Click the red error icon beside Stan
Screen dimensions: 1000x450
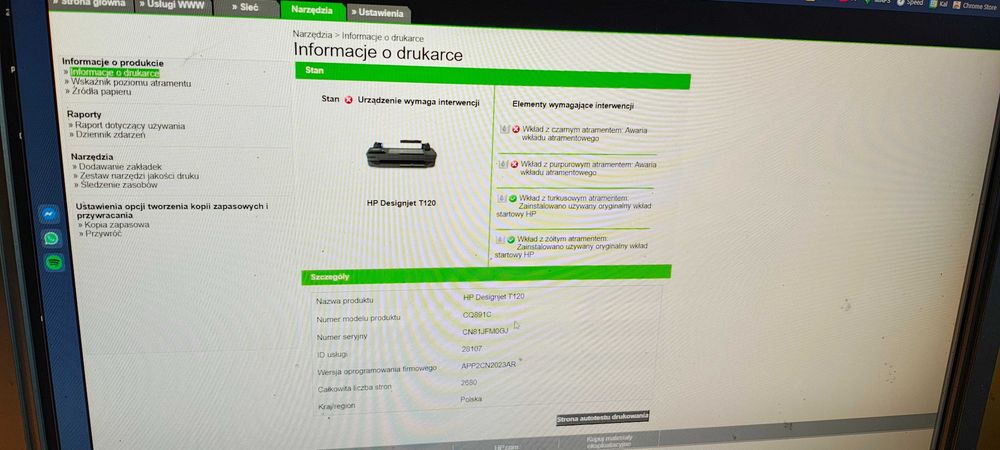click(348, 100)
